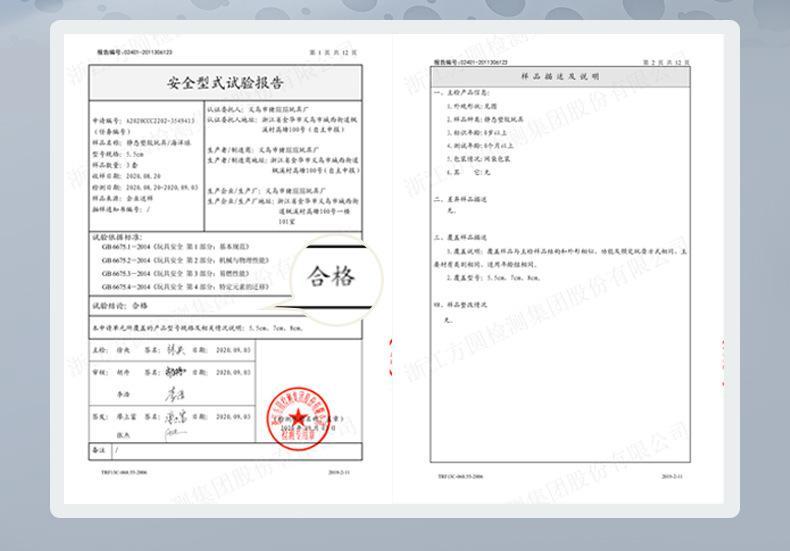Click the 试验依据标准 heading
This screenshot has height=551, width=790.
click(x=117, y=237)
